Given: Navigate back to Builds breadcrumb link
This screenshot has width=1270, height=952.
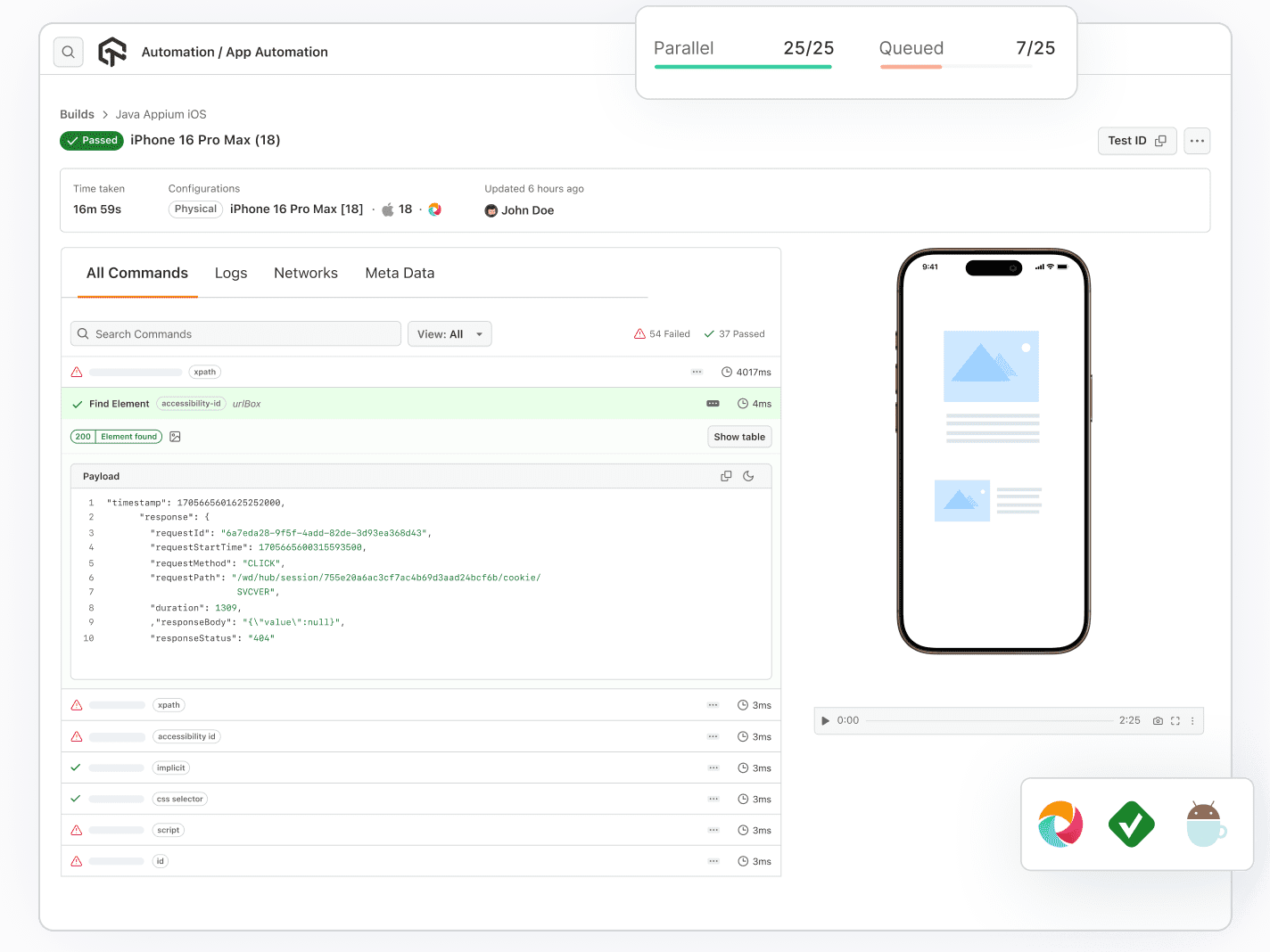Looking at the screenshot, I should tap(77, 114).
